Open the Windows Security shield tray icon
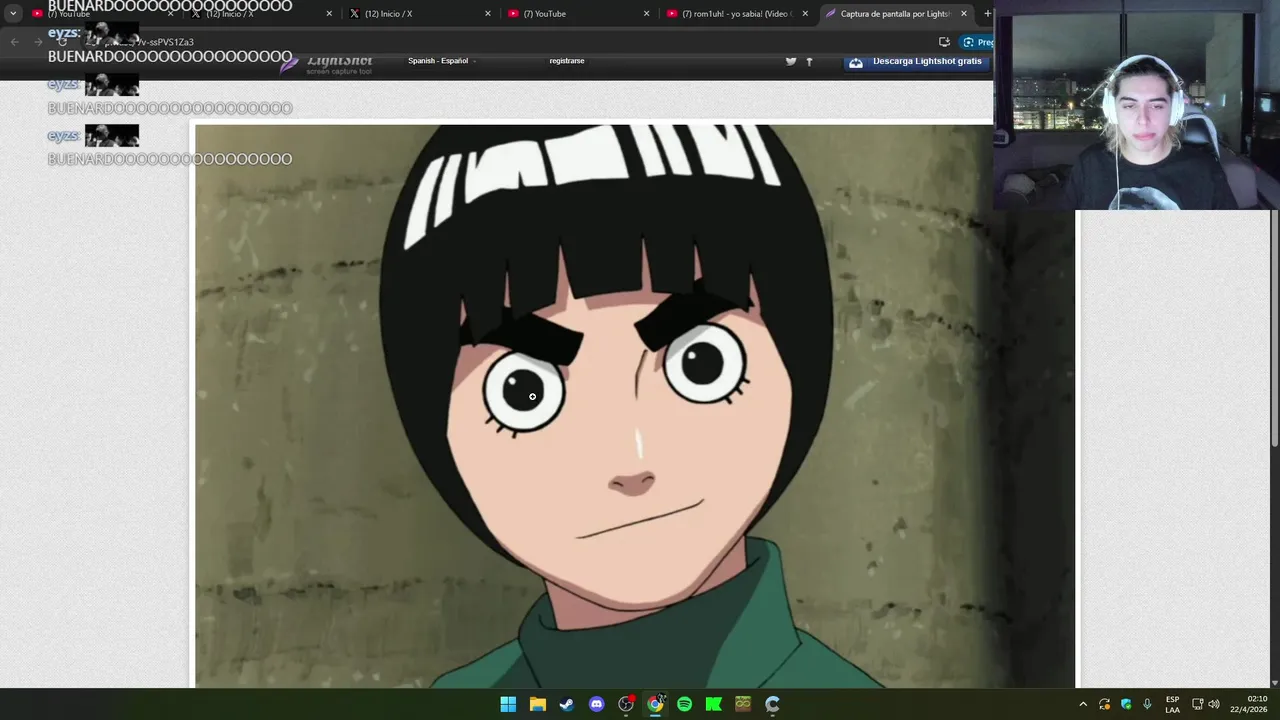 1126,704
